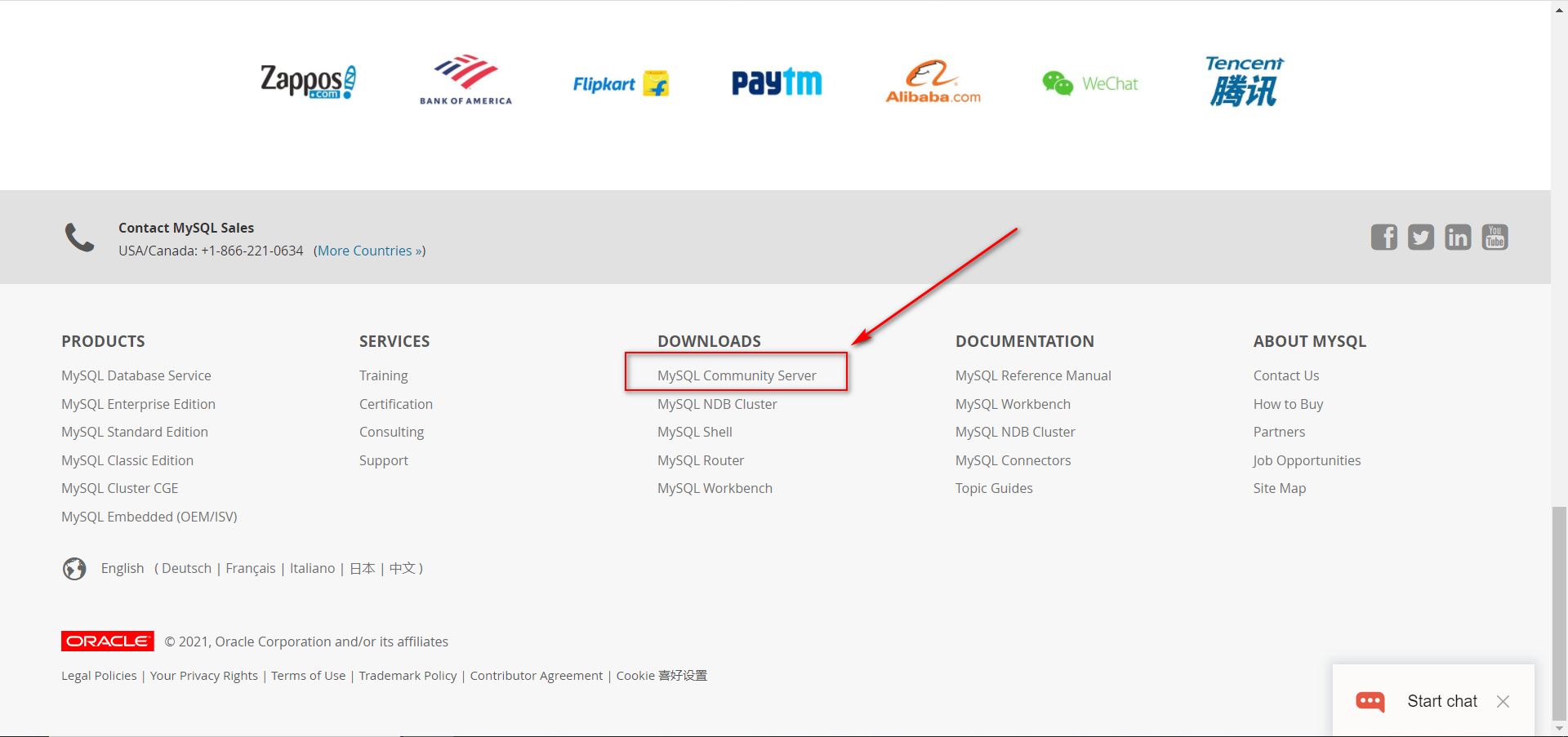
Task: Open MySQL Embedded (OEM/ISV) link
Action: (149, 517)
